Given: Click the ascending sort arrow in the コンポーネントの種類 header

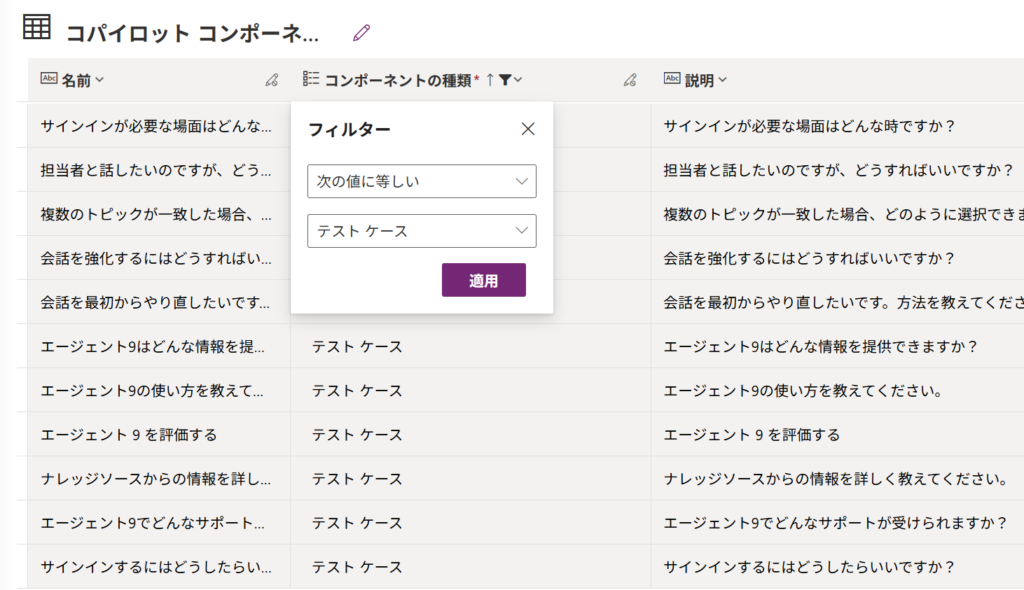Looking at the screenshot, I should (490, 80).
